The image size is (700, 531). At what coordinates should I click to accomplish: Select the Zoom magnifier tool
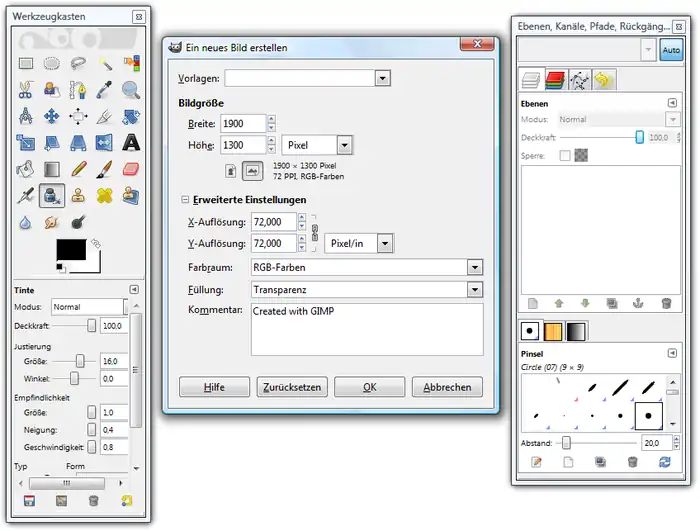point(131,90)
